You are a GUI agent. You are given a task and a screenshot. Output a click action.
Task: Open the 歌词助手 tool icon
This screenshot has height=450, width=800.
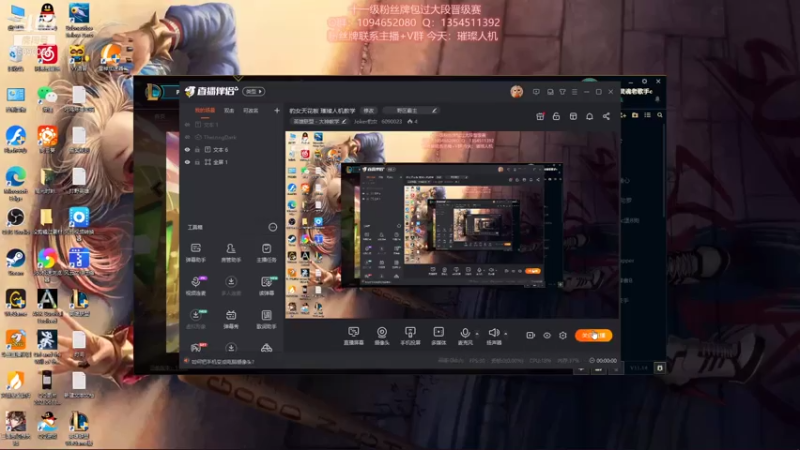pos(266,319)
